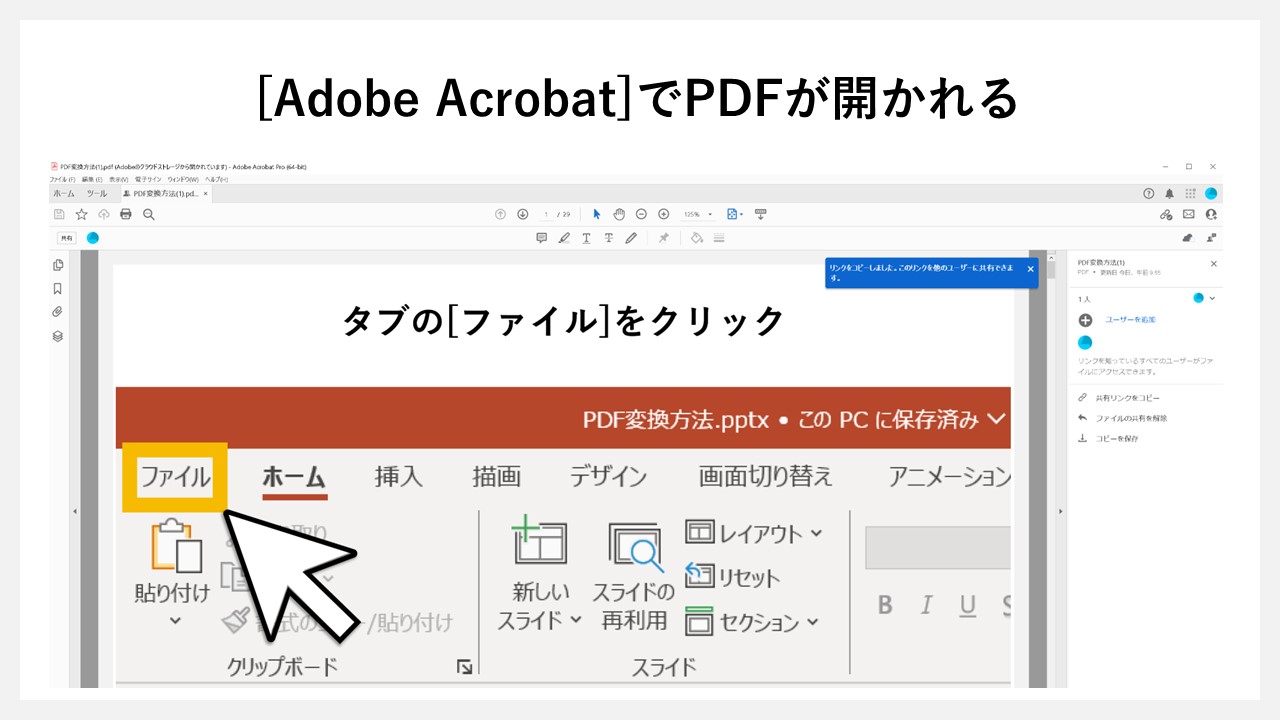This screenshot has width=1280, height=720.
Task: Select the Hand tool
Action: click(620, 214)
